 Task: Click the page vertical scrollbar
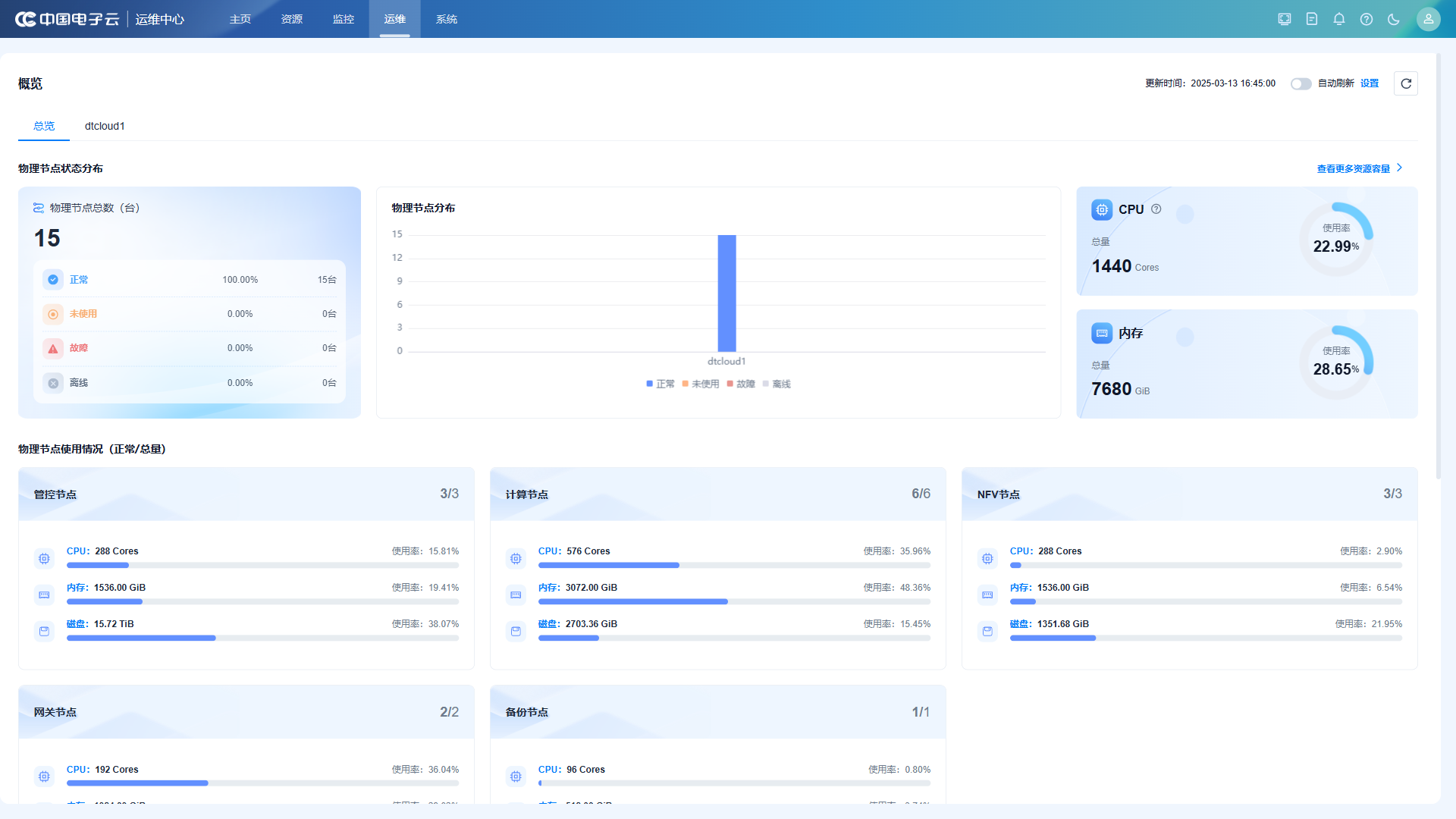pyautogui.click(x=1438, y=265)
